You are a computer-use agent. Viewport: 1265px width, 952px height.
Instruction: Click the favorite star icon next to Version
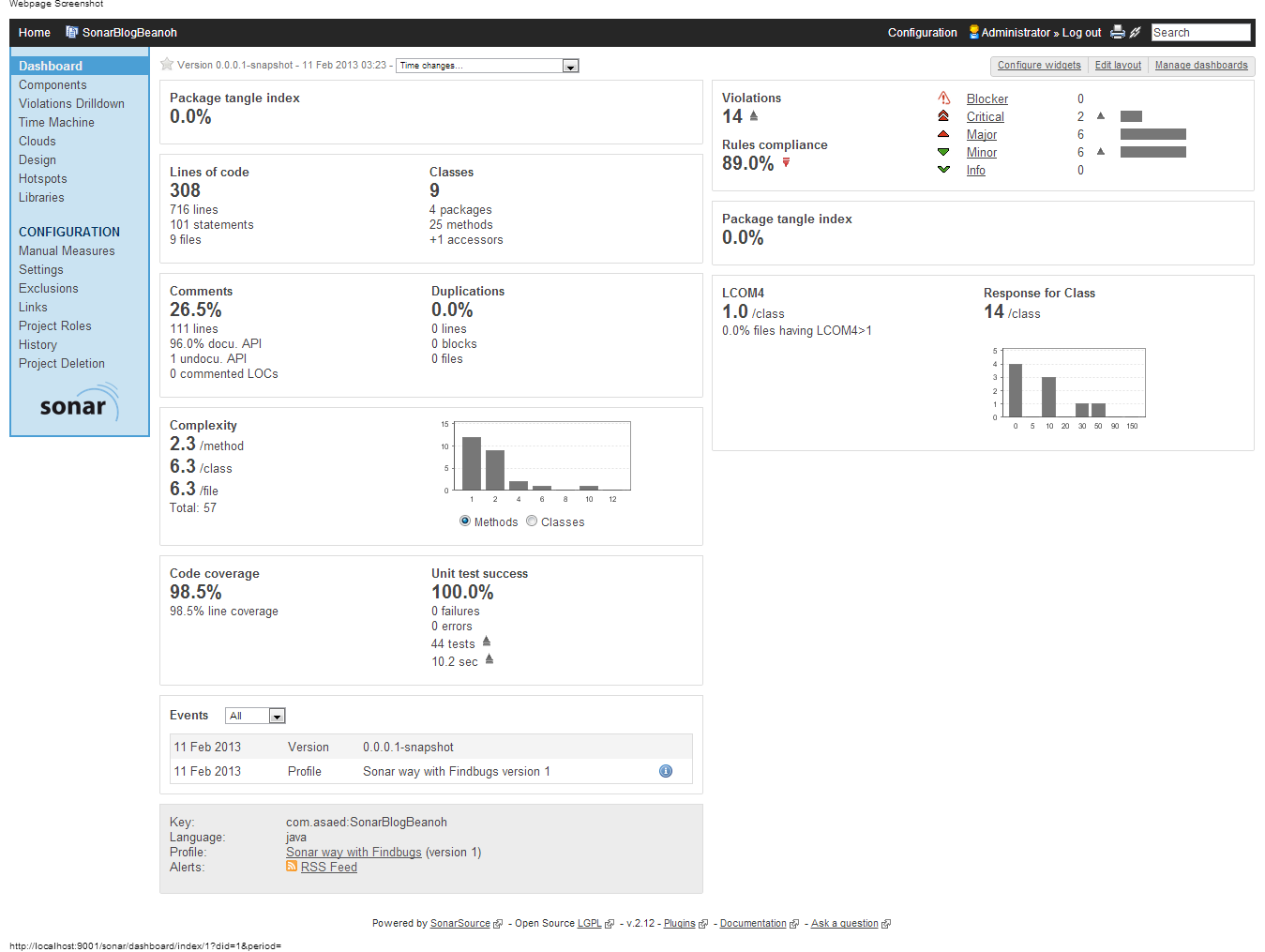(x=167, y=65)
